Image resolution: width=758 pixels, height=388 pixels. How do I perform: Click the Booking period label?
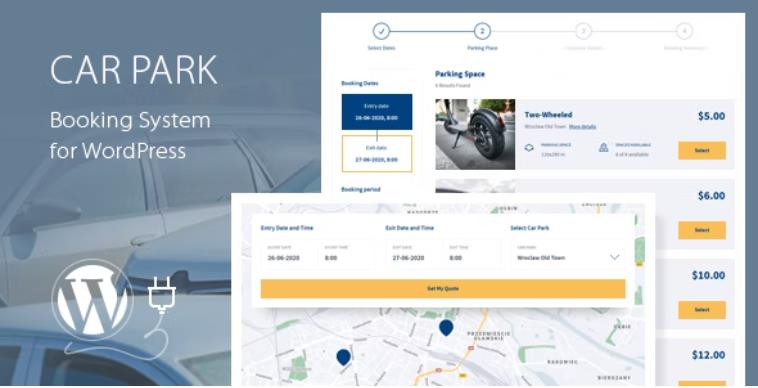[361, 189]
